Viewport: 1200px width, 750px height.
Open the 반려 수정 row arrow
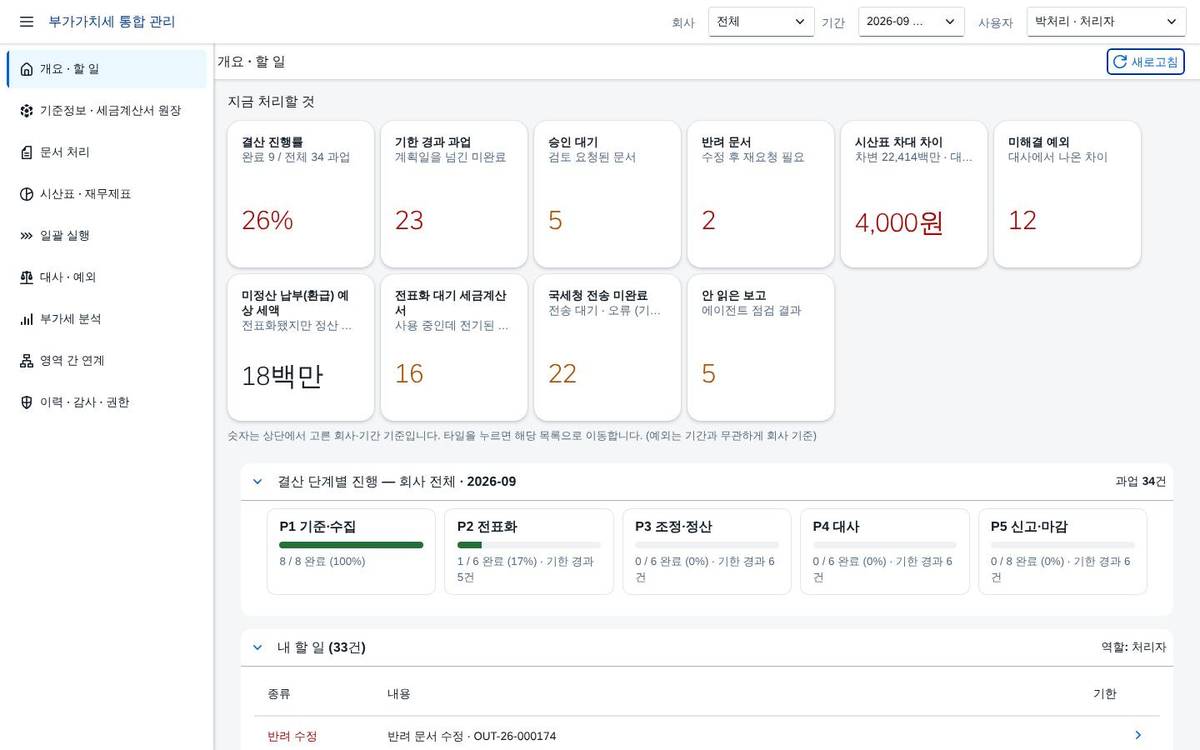coord(1138,736)
